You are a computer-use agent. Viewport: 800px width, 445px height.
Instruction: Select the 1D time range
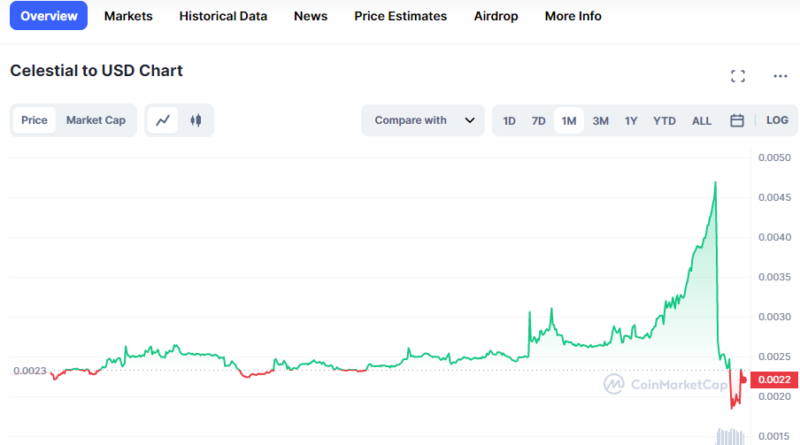(x=509, y=120)
